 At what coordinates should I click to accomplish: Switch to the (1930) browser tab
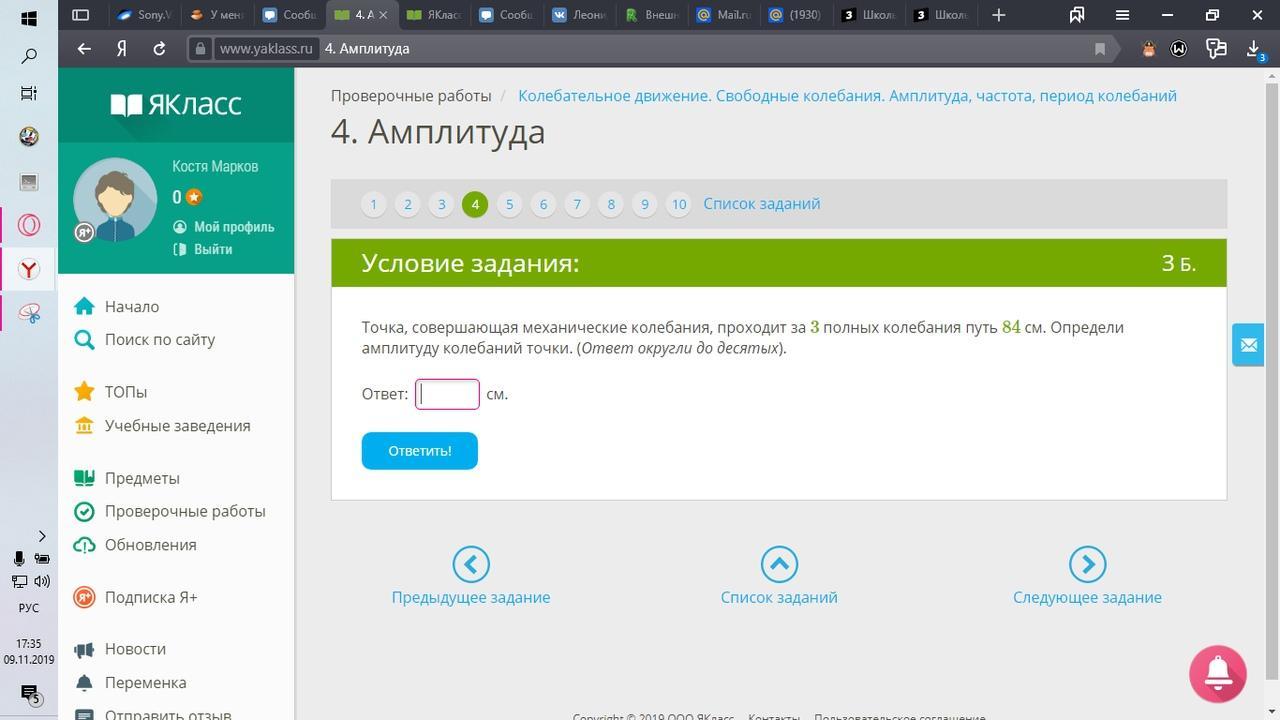tap(797, 15)
